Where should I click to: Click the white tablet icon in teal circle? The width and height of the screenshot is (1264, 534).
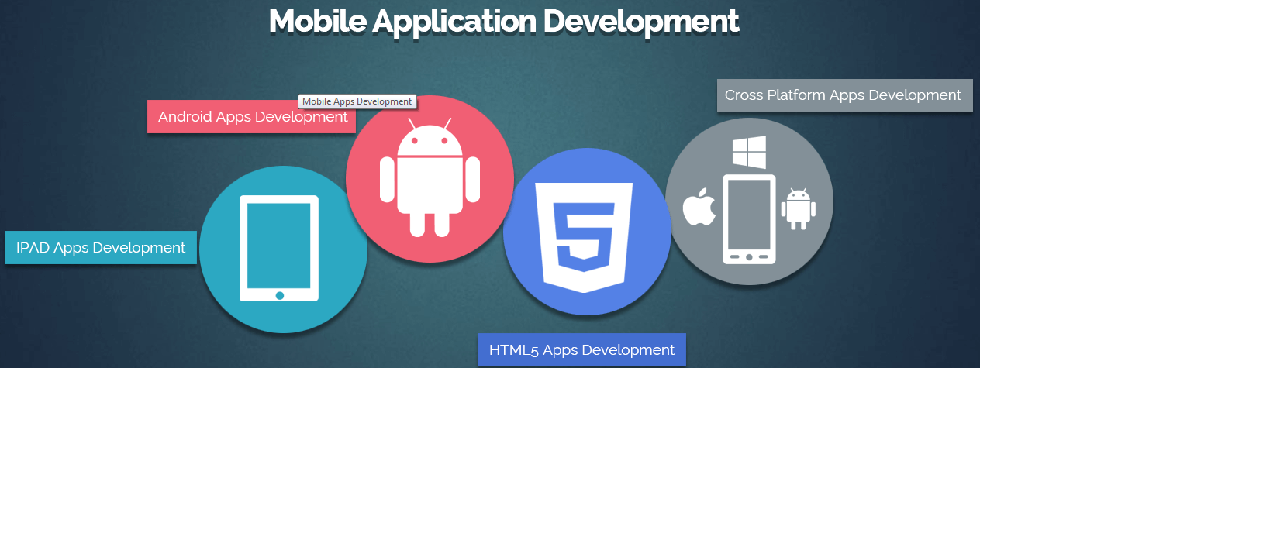(279, 248)
